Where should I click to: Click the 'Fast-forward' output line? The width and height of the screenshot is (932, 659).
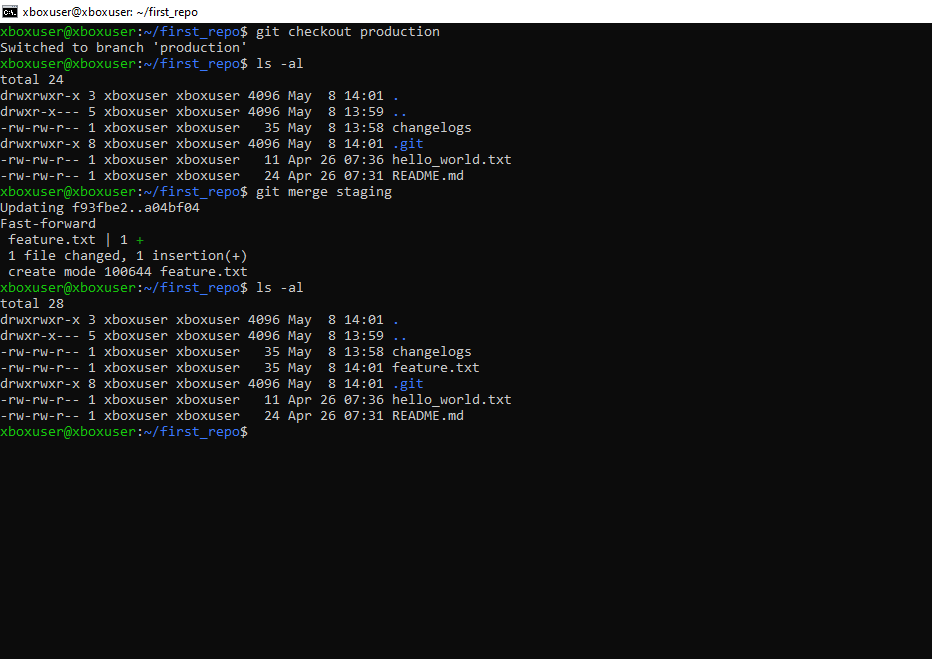tap(48, 224)
